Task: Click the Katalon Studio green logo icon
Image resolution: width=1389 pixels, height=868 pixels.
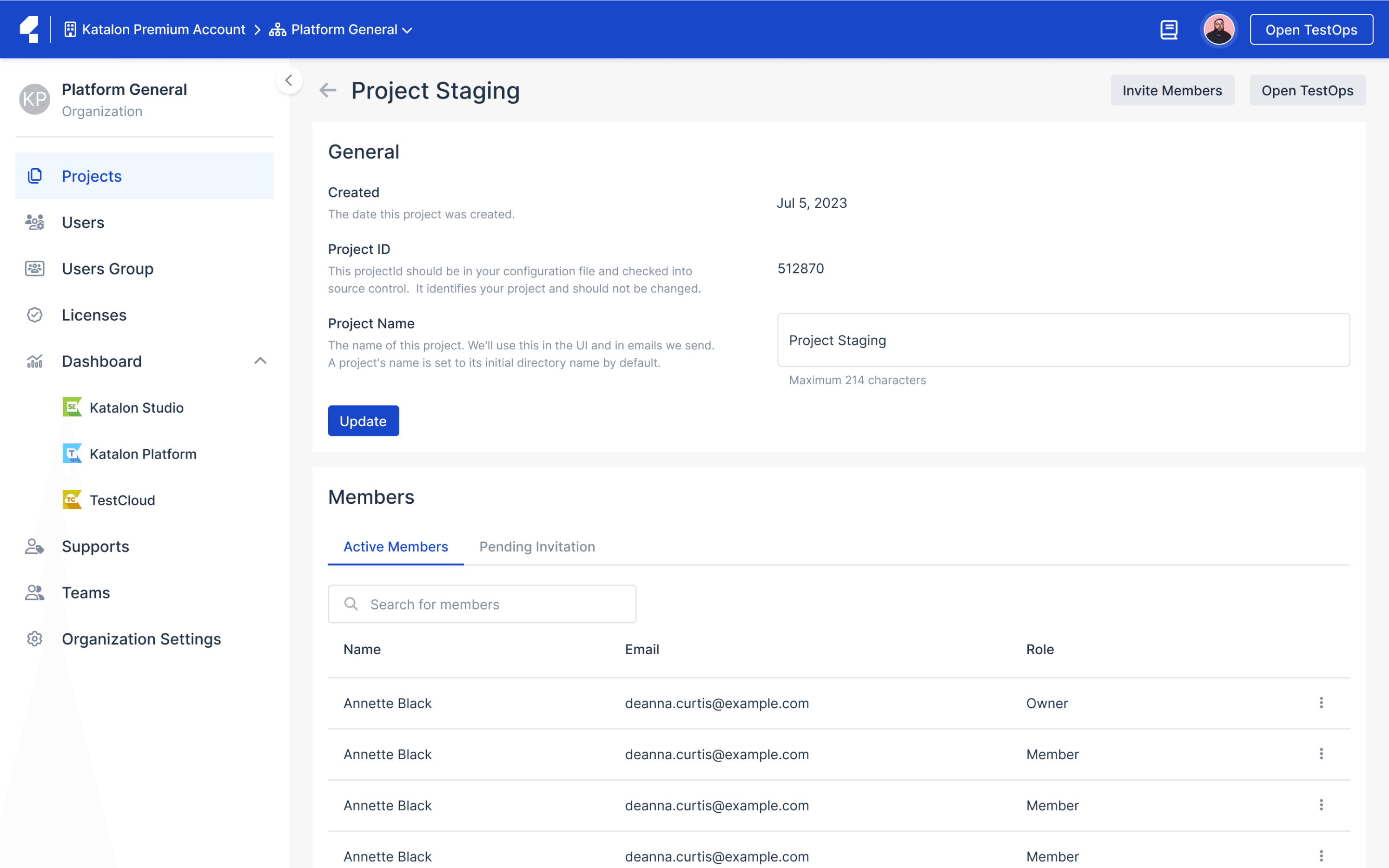Action: (x=72, y=407)
